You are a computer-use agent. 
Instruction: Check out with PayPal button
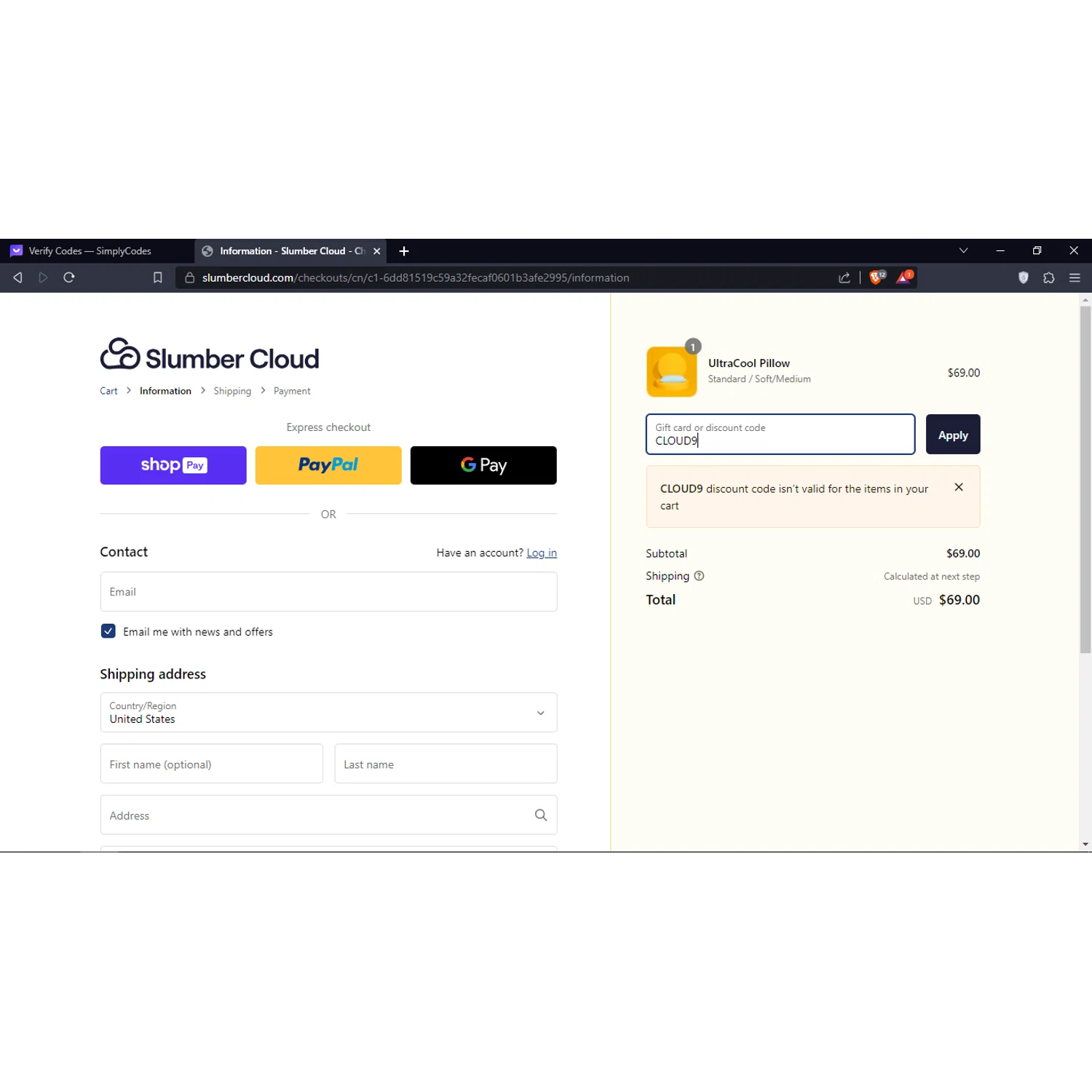tap(328, 465)
